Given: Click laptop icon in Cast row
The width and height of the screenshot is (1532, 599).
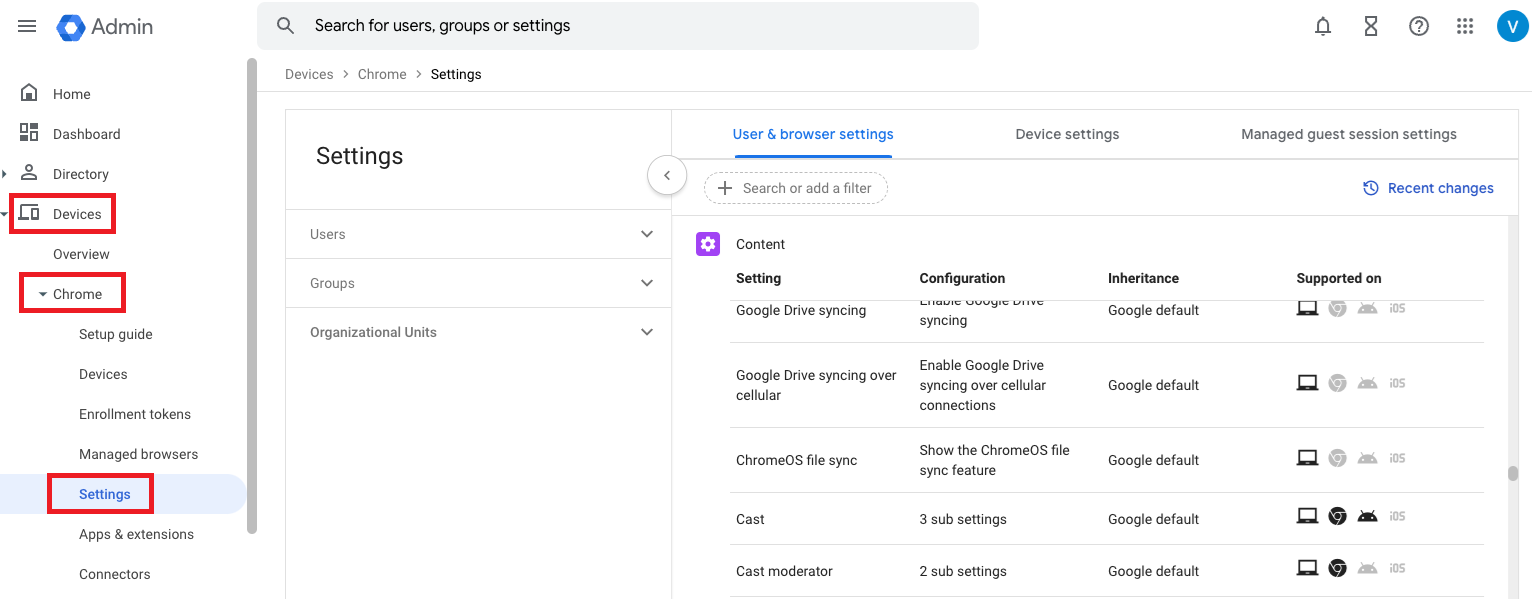Looking at the screenshot, I should pyautogui.click(x=1307, y=516).
